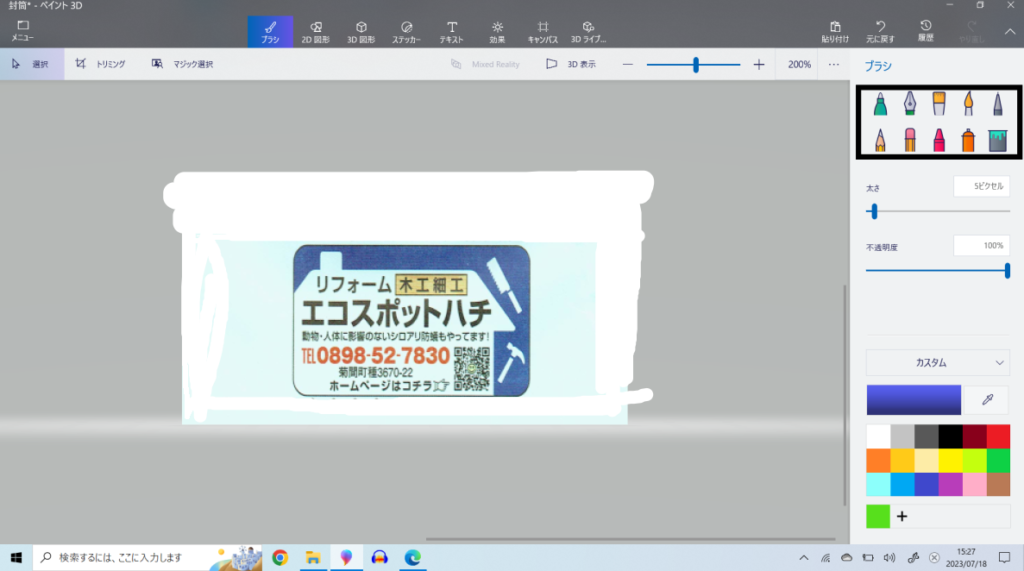Viewport: 1024px width, 571px height.
Task: Select the Crayon brush
Action: pos(938,140)
